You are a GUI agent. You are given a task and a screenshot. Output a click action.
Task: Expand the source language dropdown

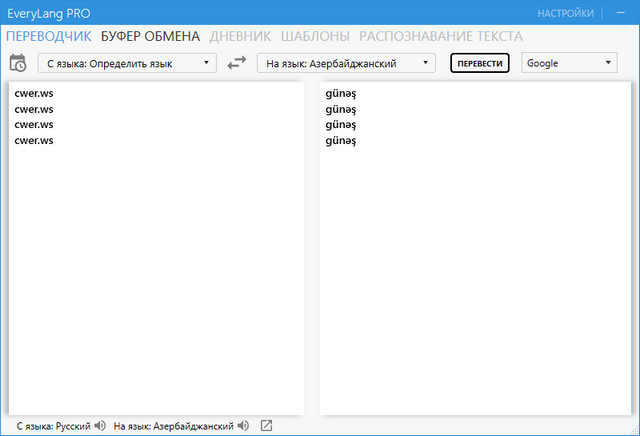click(127, 63)
